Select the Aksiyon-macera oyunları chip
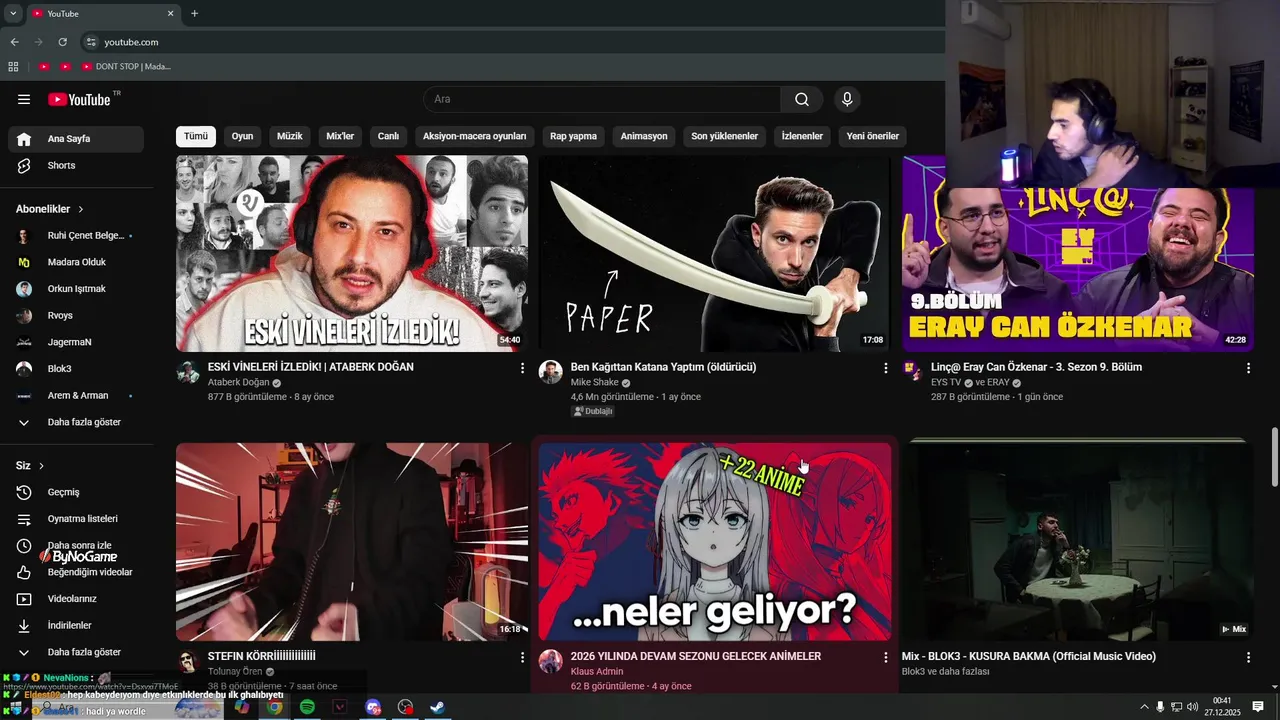Image resolution: width=1280 pixels, height=720 pixels. 475,136
